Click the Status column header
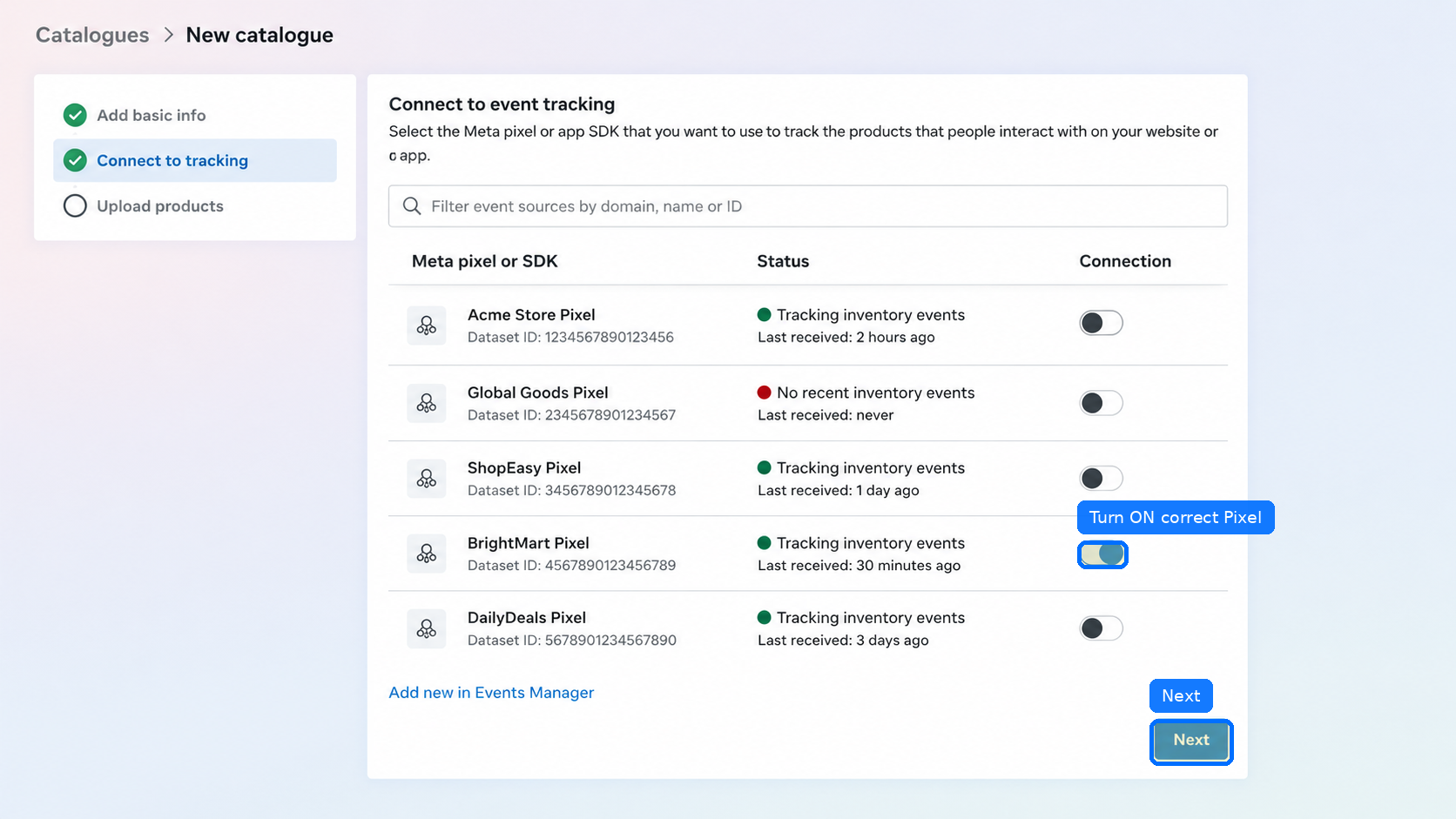Screen dimensions: 1456x819 pos(783,261)
